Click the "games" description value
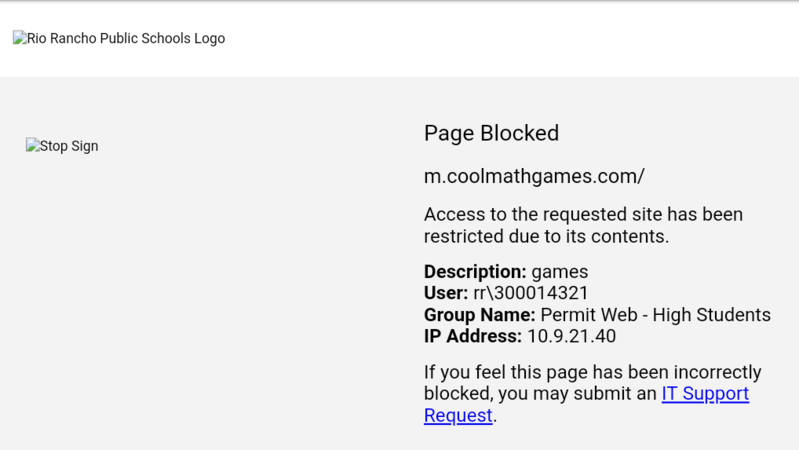The height and width of the screenshot is (450, 799). 560,272
